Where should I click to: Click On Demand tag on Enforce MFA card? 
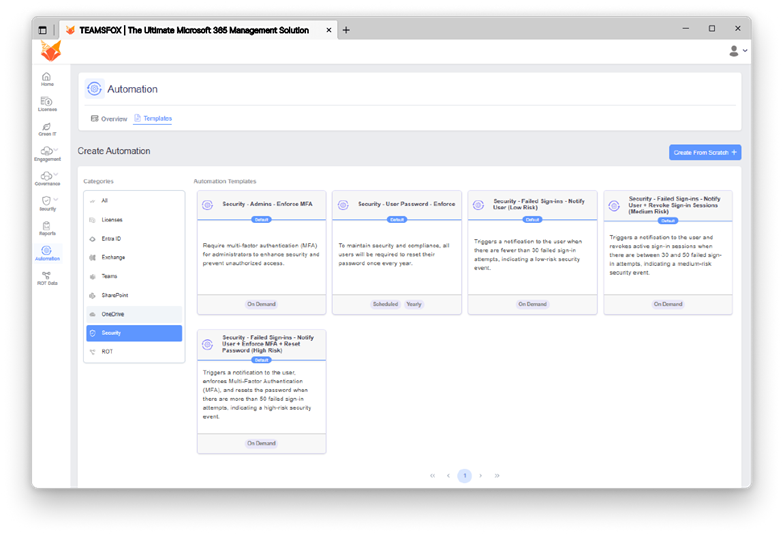261,304
